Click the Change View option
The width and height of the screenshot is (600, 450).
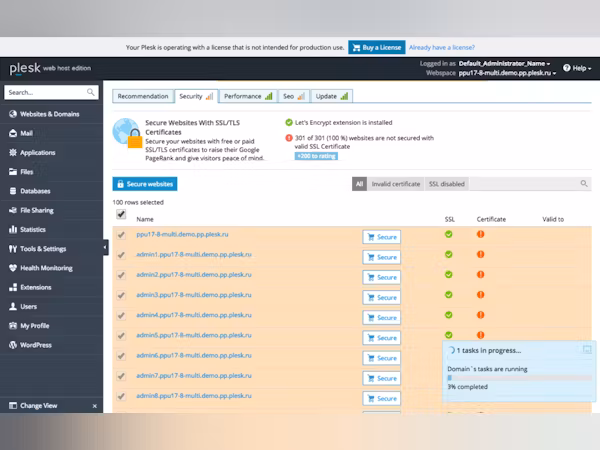point(33,406)
